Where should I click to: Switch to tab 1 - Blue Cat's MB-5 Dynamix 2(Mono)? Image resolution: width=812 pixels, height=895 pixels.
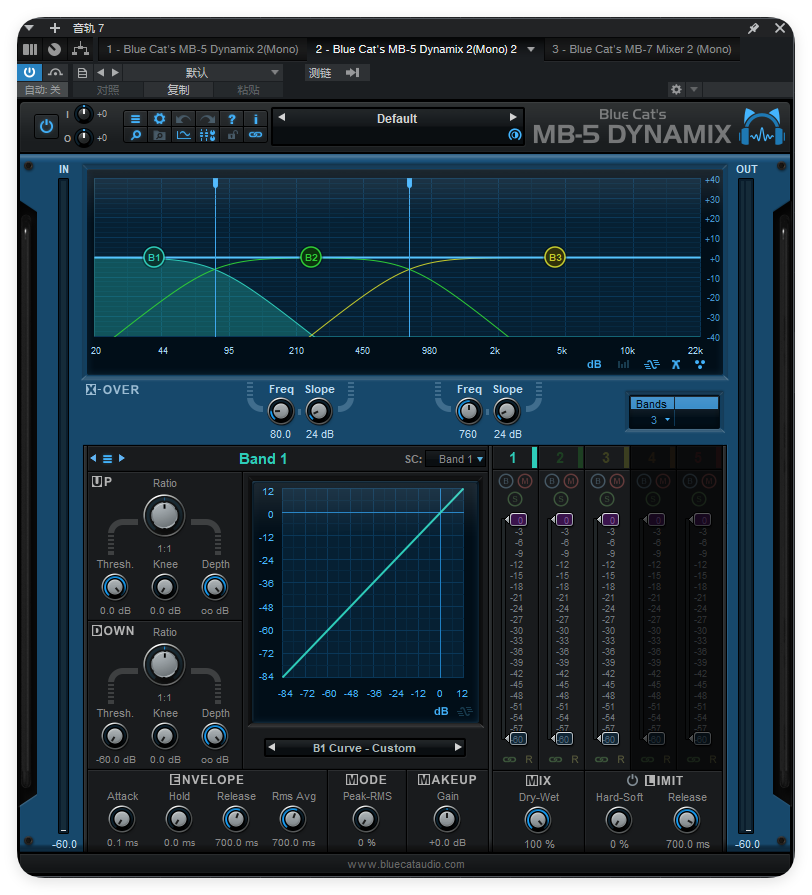click(203, 50)
